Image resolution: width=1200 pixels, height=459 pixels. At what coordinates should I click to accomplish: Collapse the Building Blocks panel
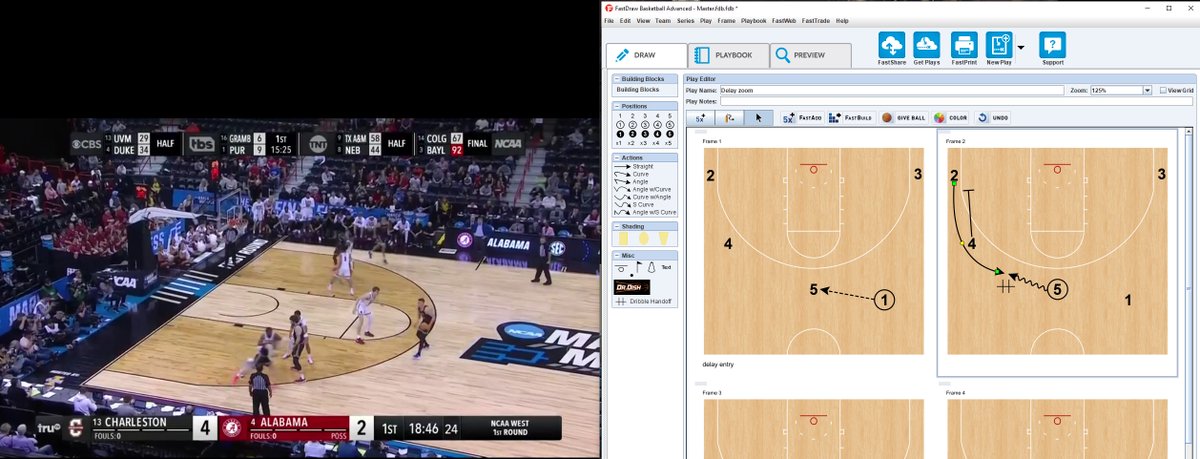click(617, 79)
